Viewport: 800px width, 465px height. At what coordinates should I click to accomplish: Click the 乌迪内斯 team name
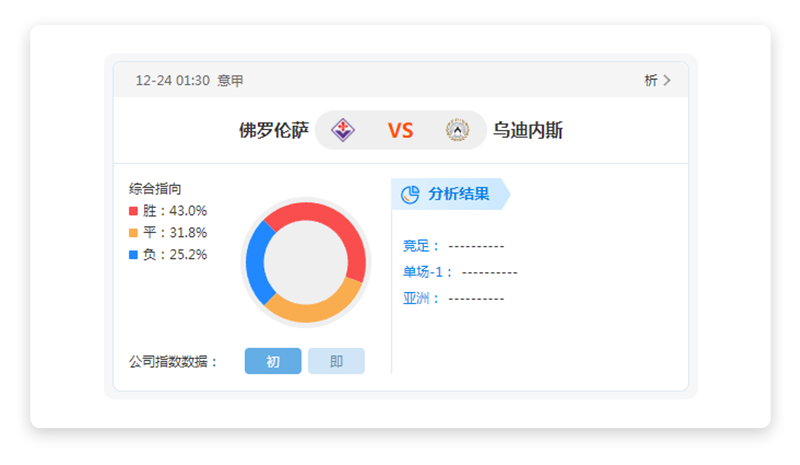click(x=528, y=131)
